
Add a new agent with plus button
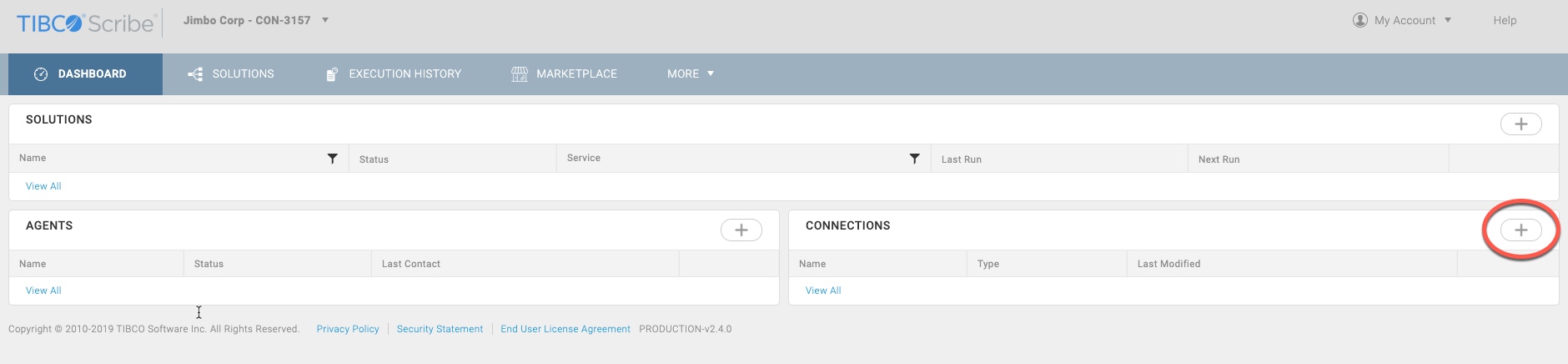[741, 230]
